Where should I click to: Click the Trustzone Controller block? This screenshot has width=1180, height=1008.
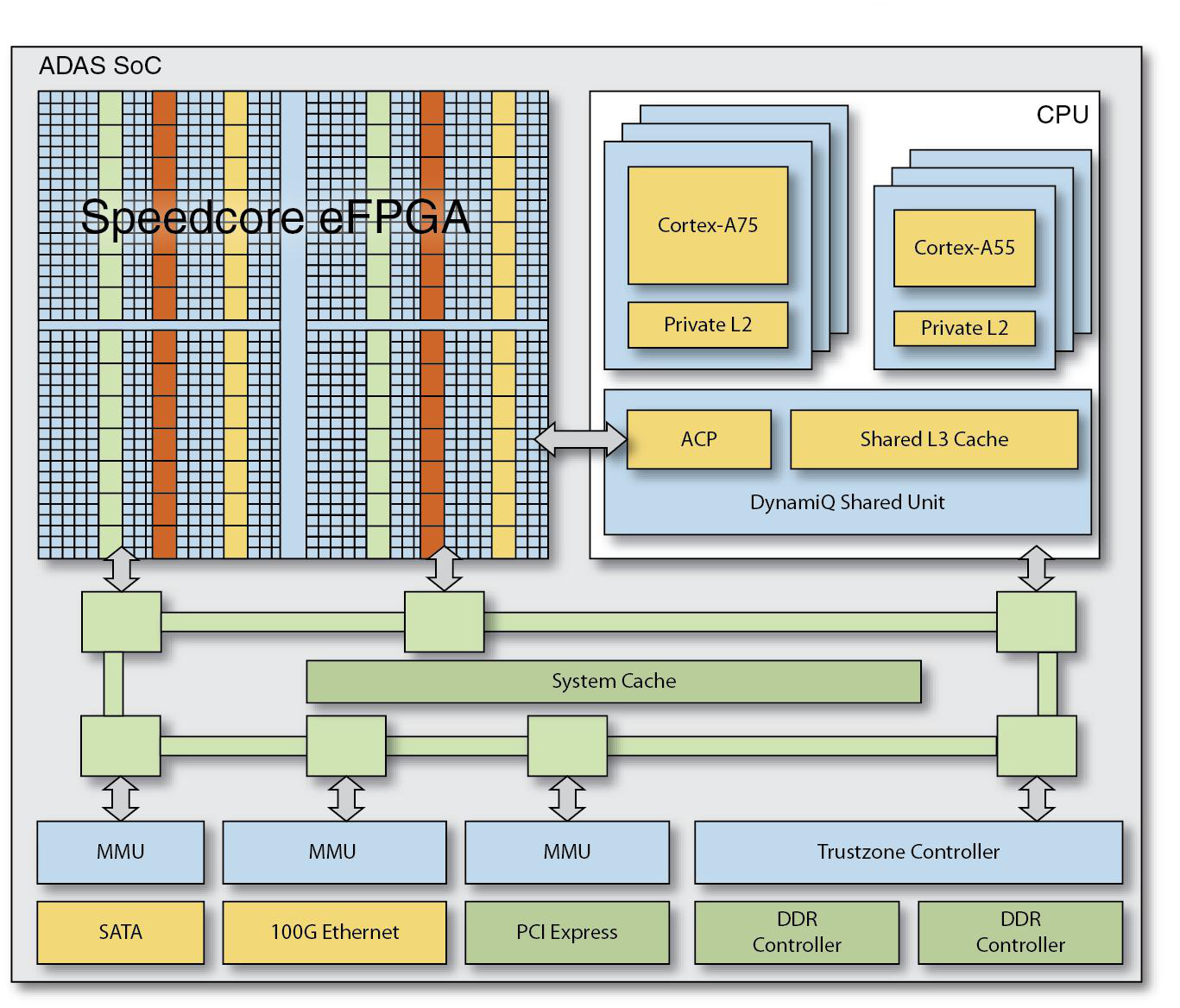coord(909,853)
